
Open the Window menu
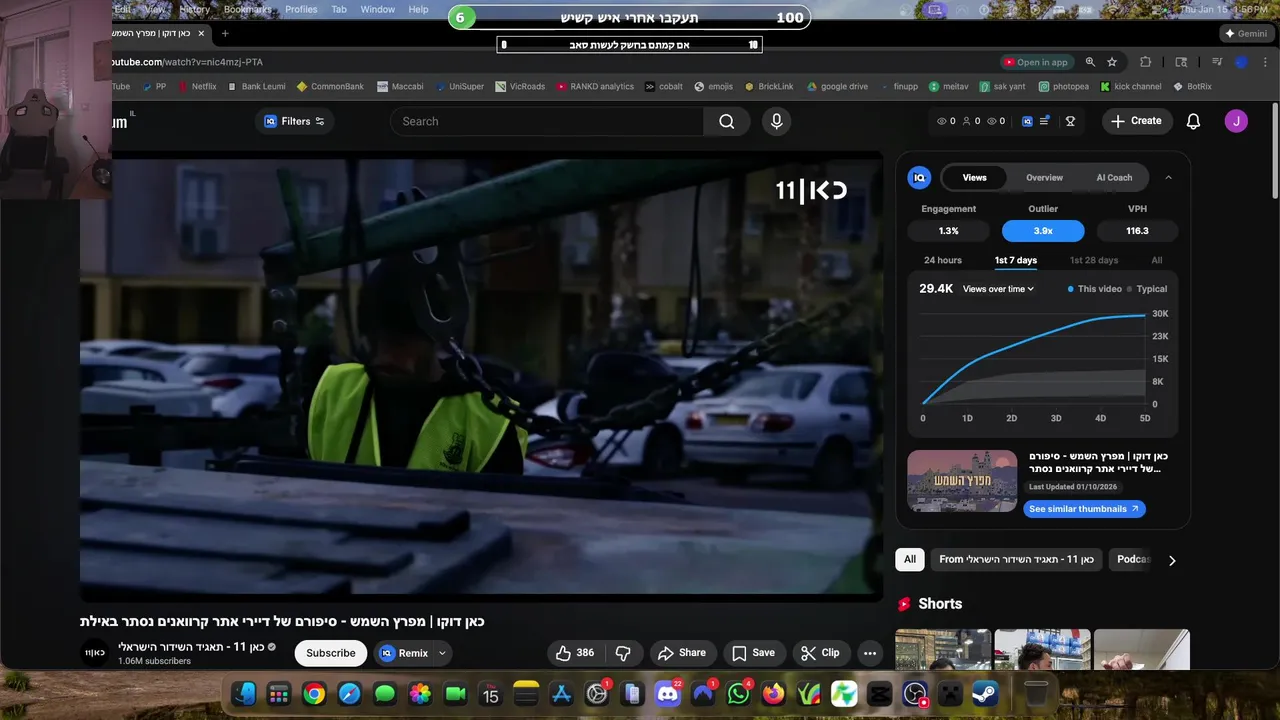coord(377,9)
